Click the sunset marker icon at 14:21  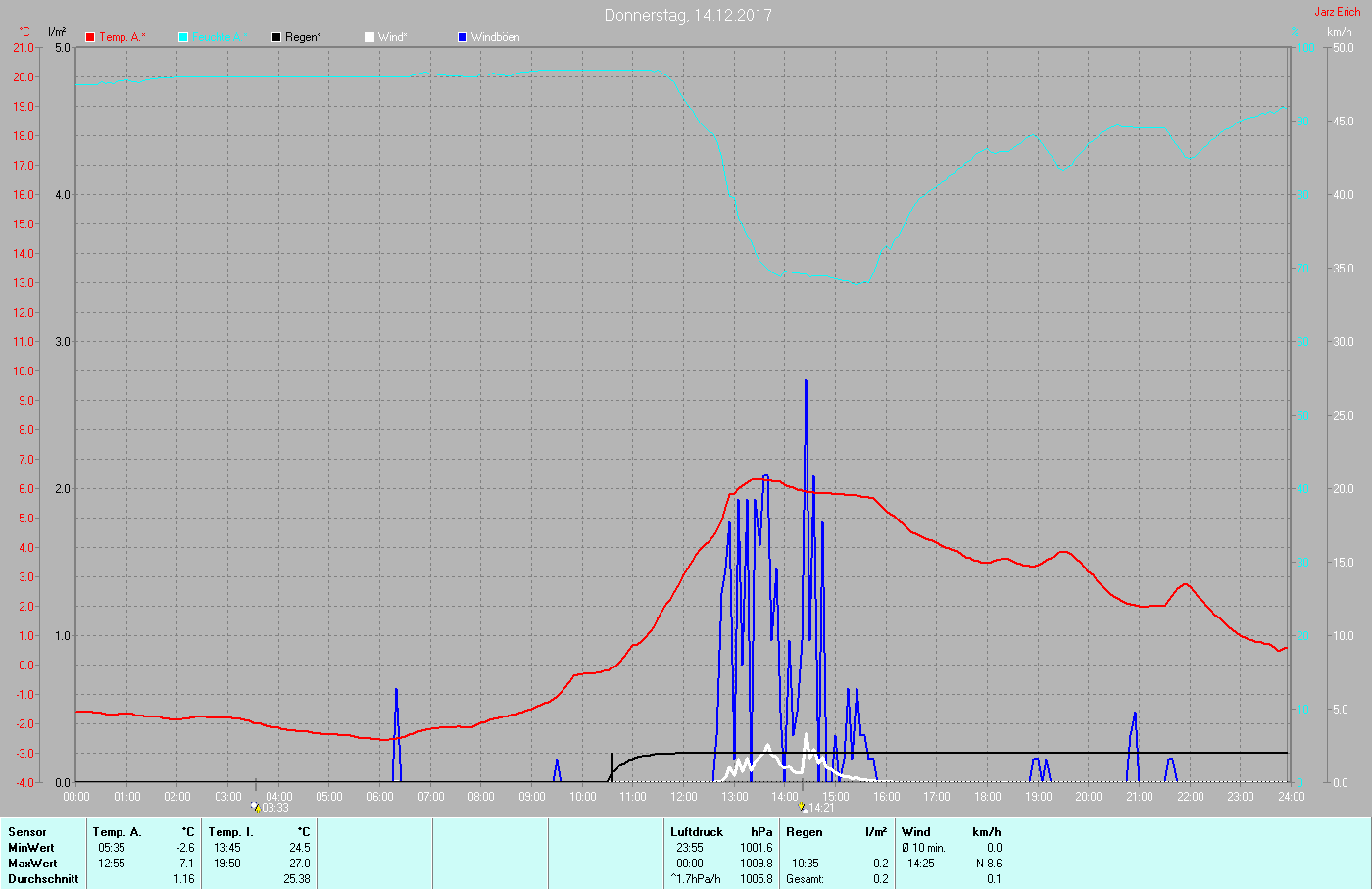pos(804,808)
